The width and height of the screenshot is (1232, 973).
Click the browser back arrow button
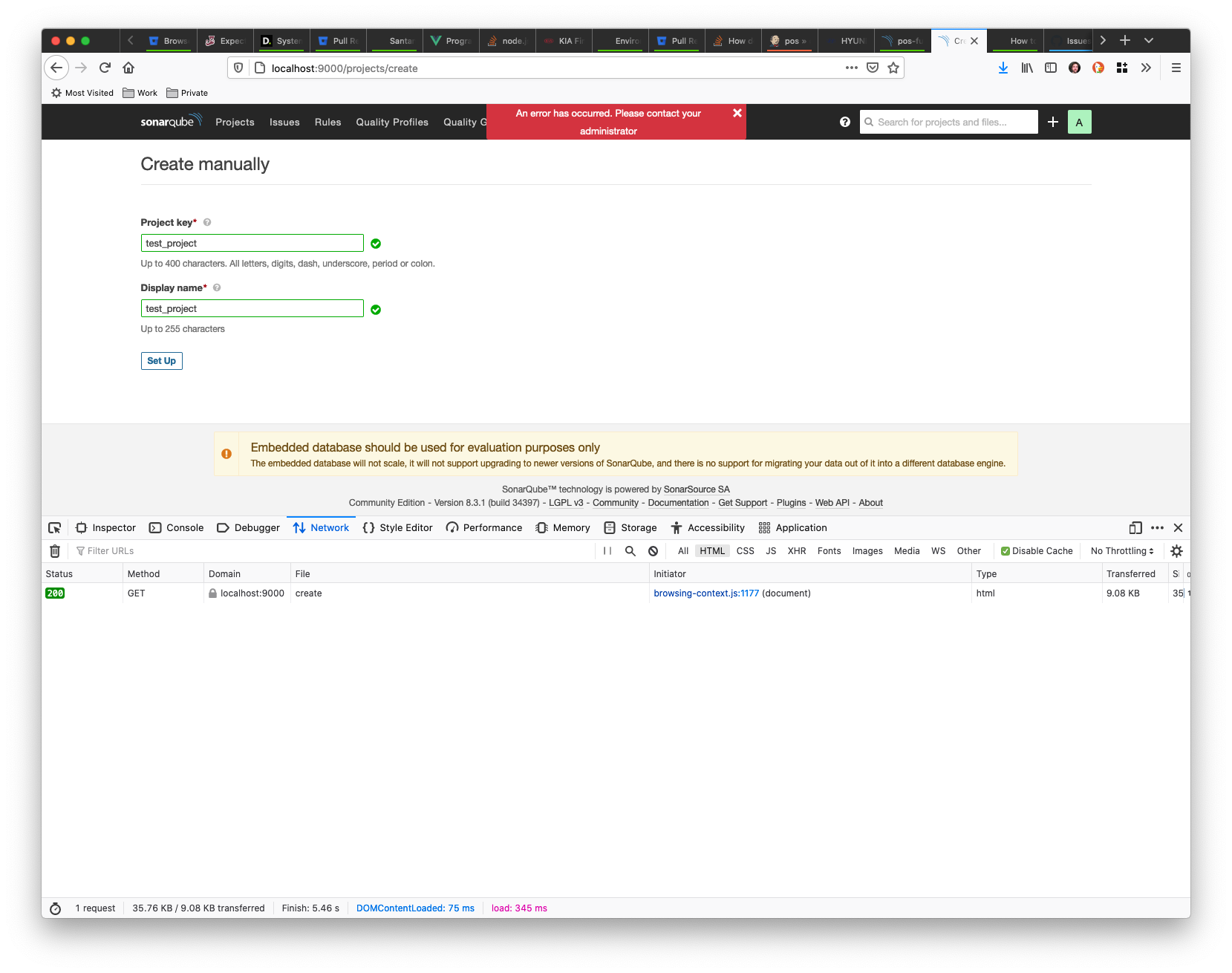coord(56,68)
